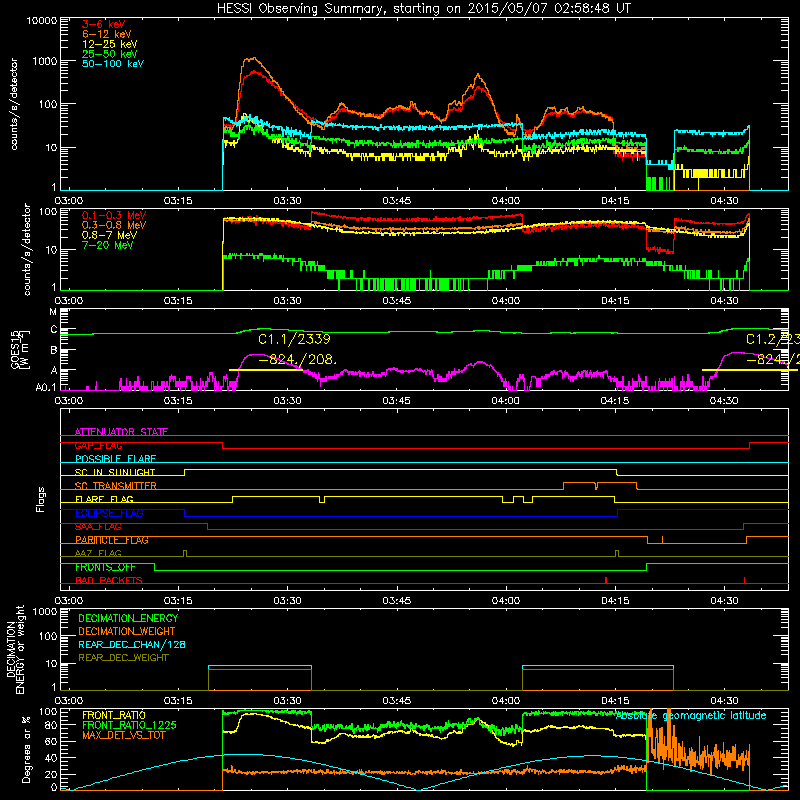Select the GAP_FLAG label

98,445
